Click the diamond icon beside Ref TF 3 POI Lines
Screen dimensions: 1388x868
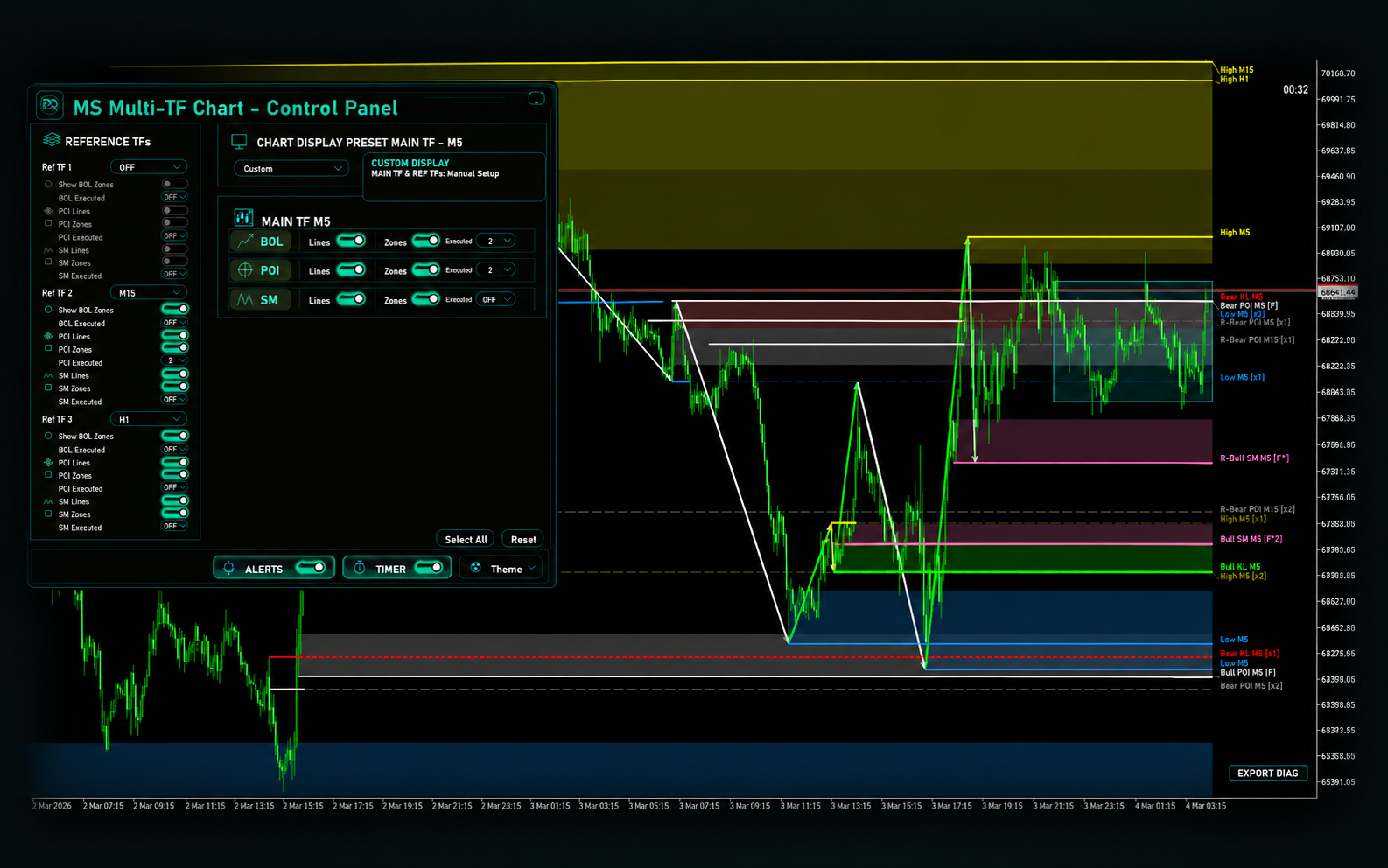(48, 462)
